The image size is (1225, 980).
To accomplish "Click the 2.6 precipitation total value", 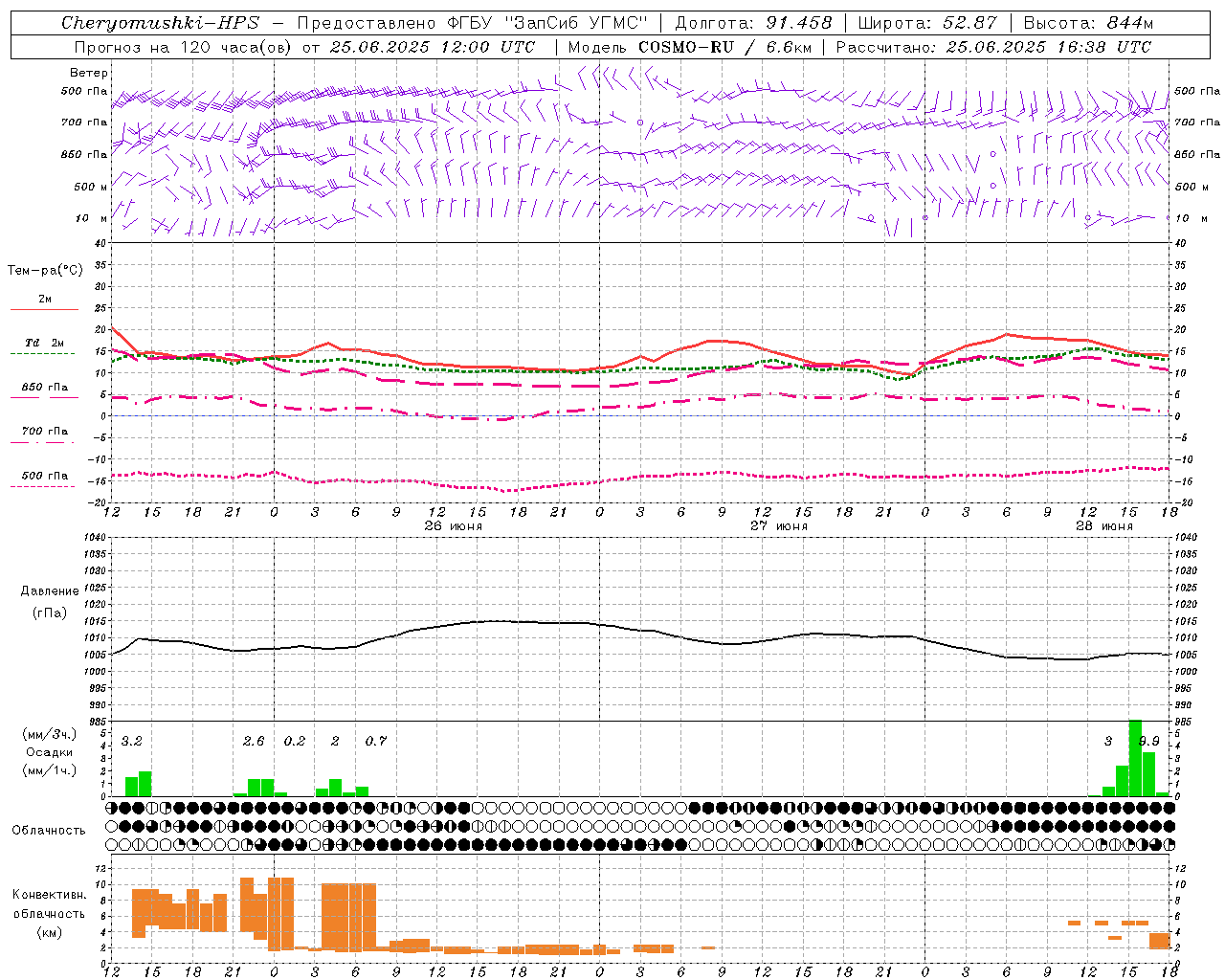I will pos(254,742).
